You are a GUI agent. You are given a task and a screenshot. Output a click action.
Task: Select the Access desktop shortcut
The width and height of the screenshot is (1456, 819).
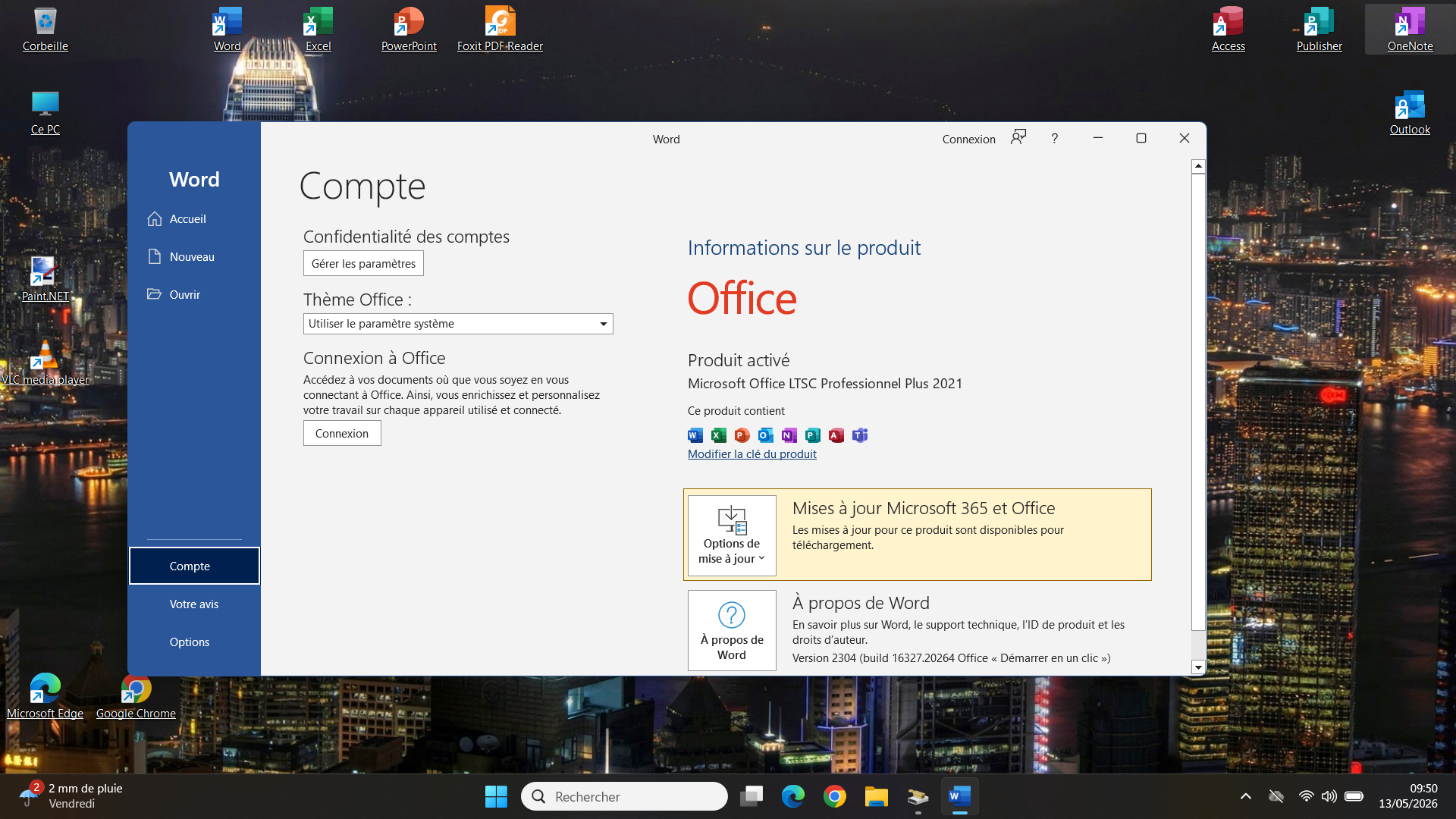click(x=1228, y=30)
